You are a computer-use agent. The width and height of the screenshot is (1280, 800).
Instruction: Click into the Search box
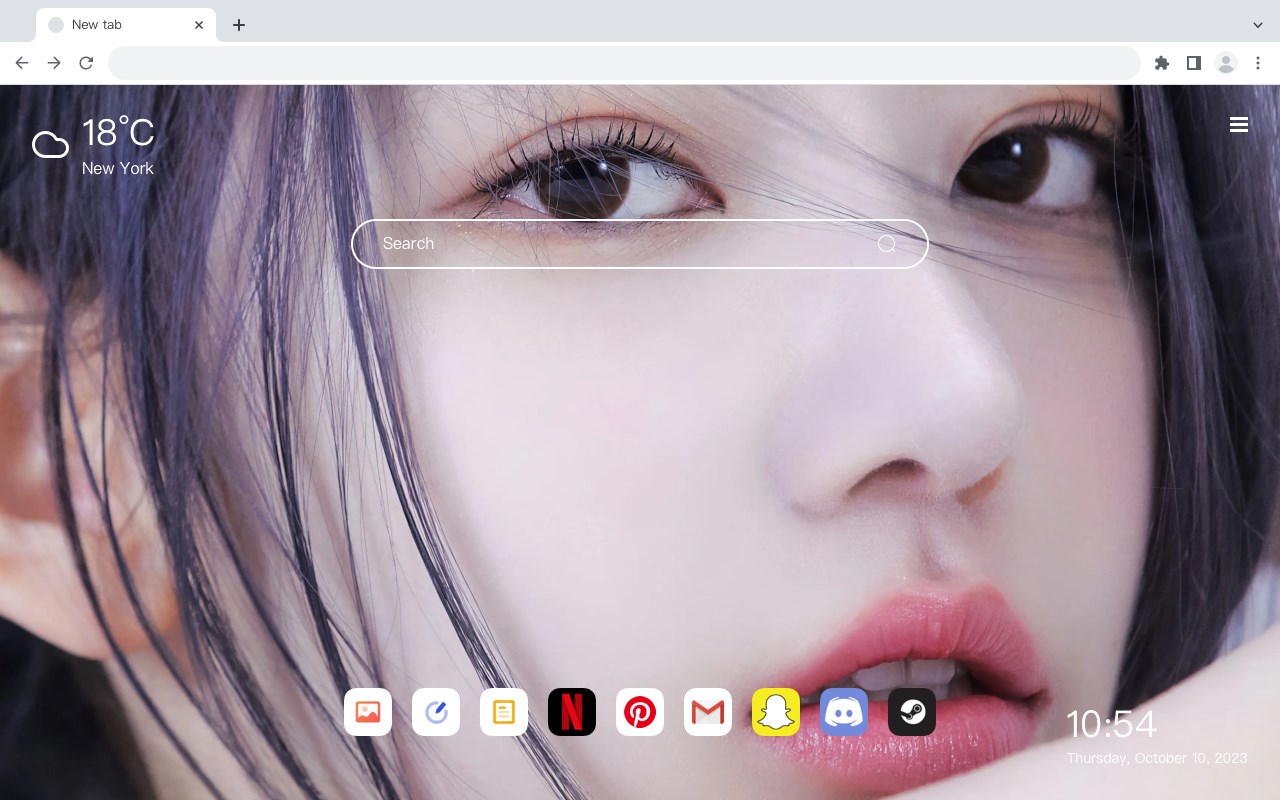(x=640, y=244)
